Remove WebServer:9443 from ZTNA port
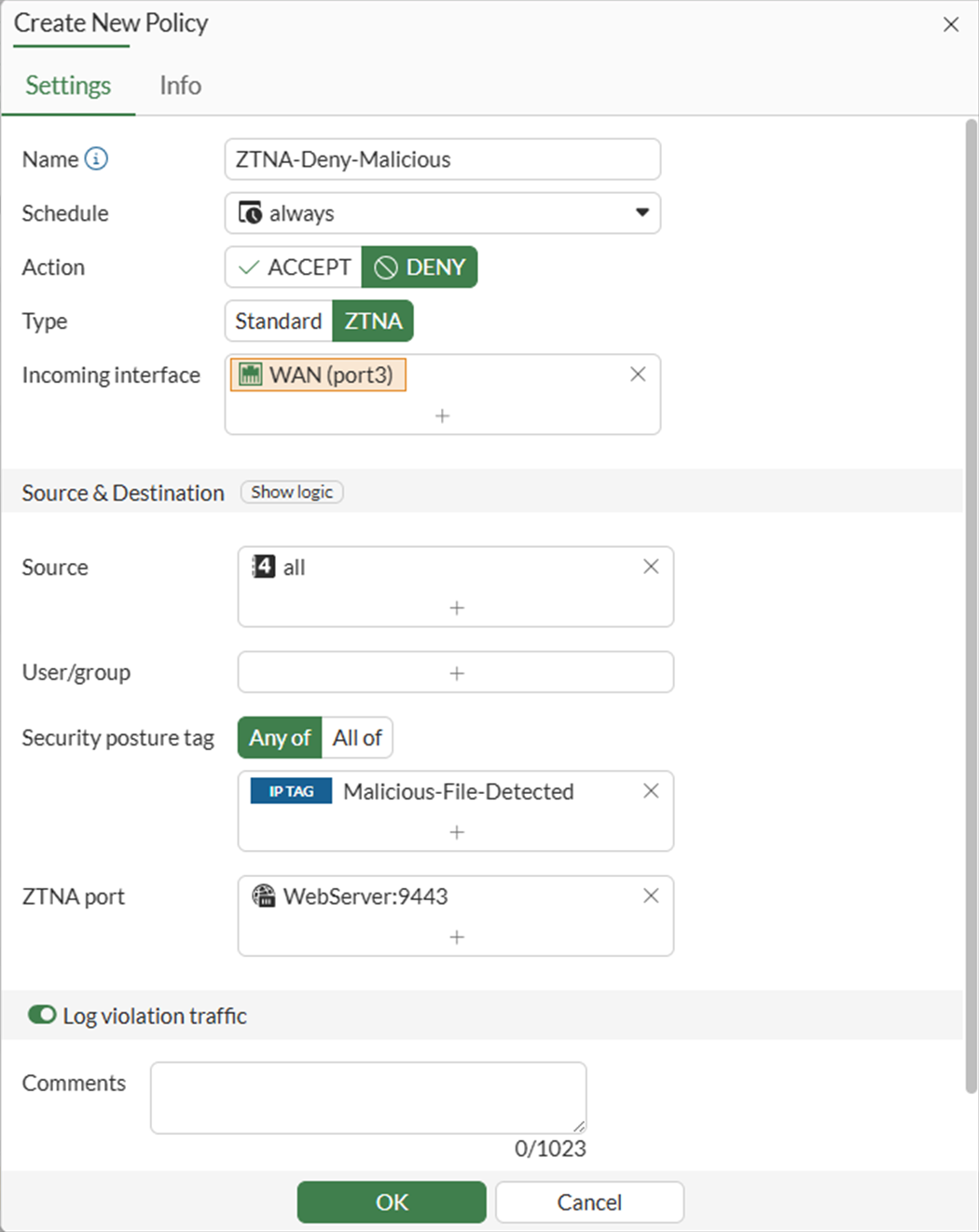This screenshot has width=979, height=1232. (651, 896)
